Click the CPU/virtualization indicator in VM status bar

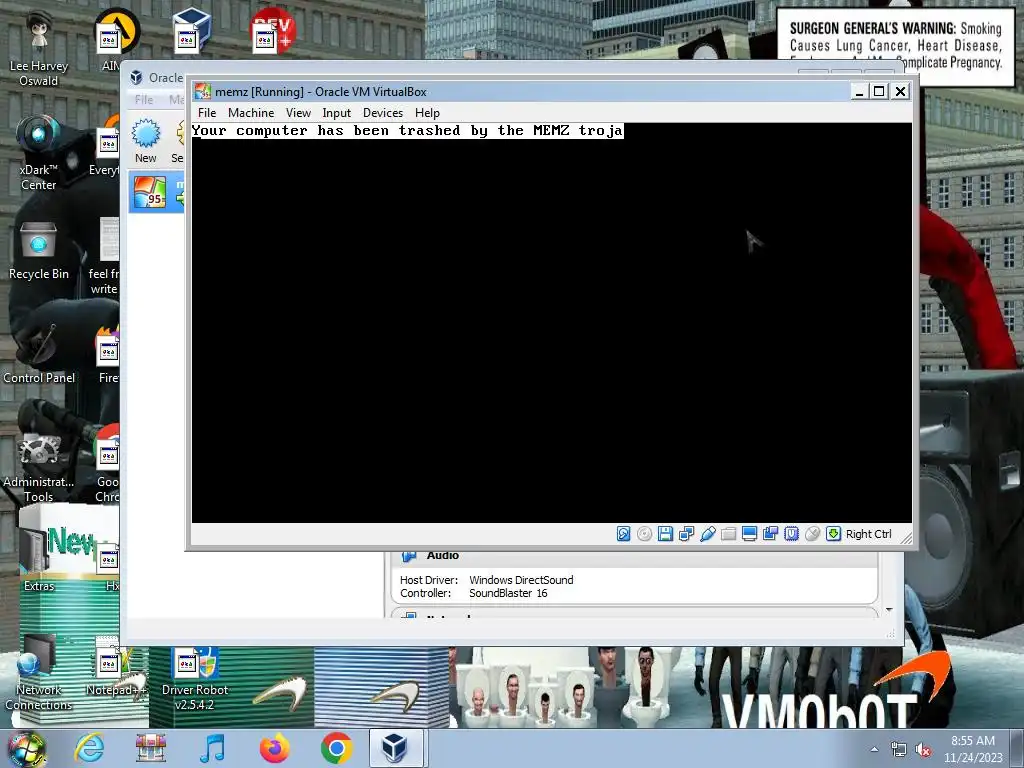pyautogui.click(x=791, y=534)
